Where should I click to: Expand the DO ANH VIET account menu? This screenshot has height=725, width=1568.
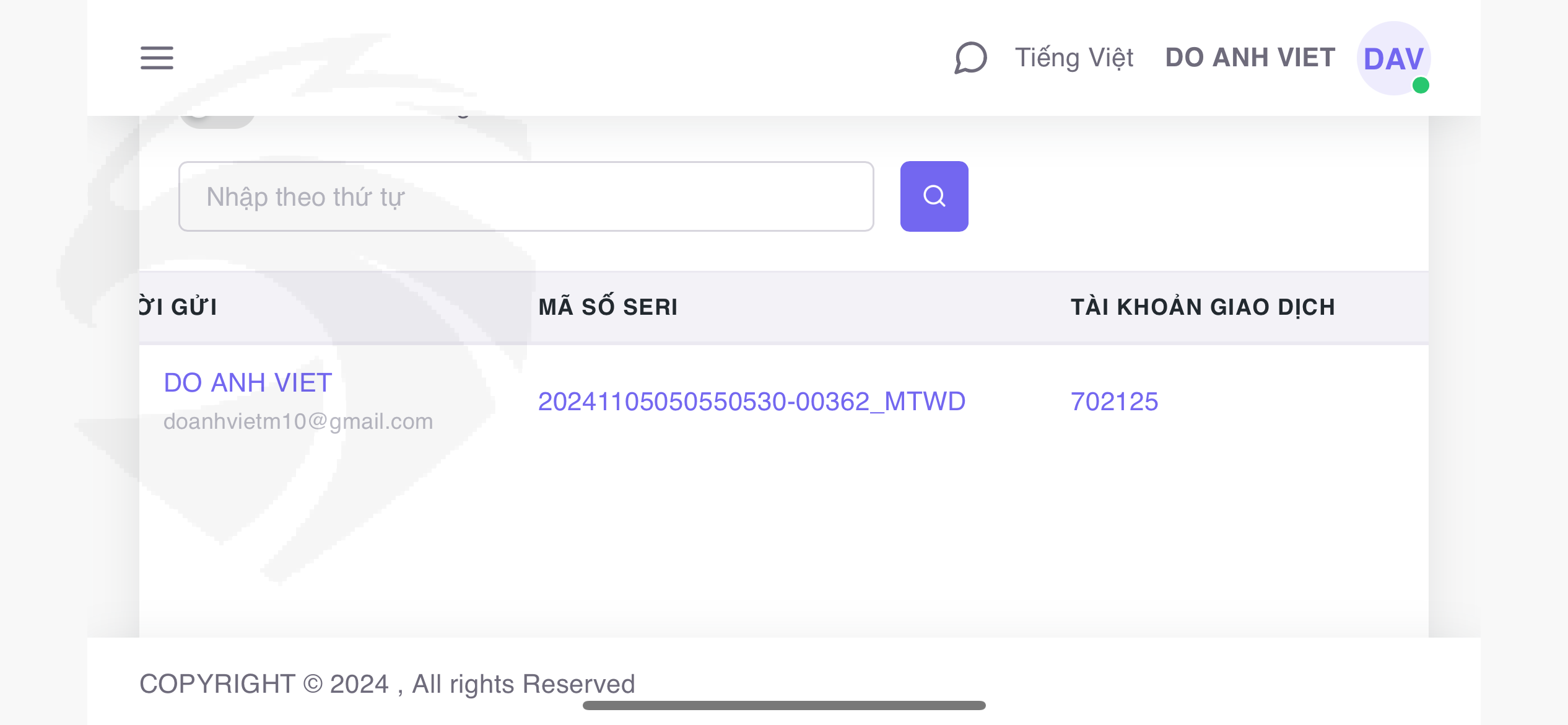click(1250, 58)
